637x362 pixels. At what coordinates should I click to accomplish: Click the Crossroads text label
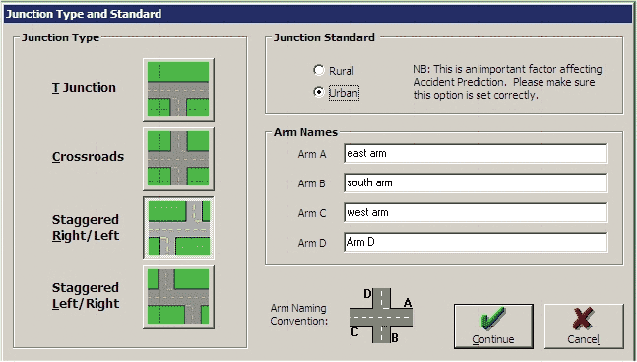coord(88,157)
